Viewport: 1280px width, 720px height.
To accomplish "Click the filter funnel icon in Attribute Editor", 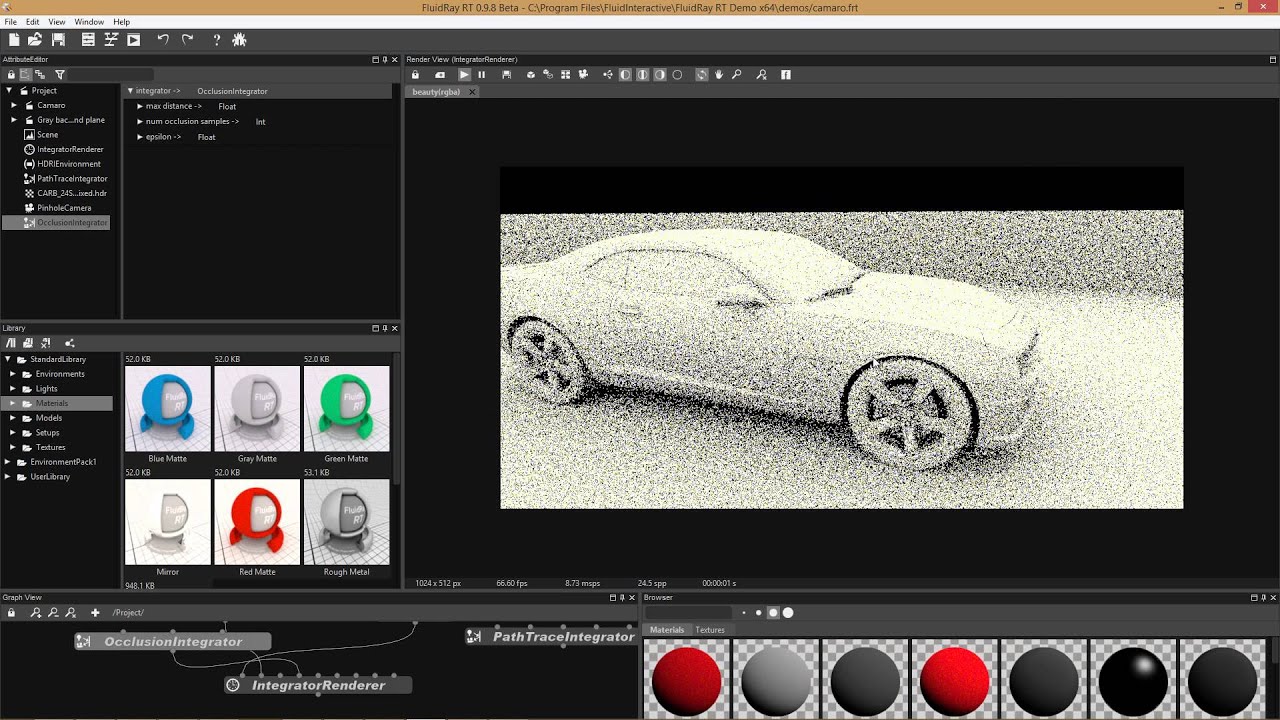I will click(59, 75).
